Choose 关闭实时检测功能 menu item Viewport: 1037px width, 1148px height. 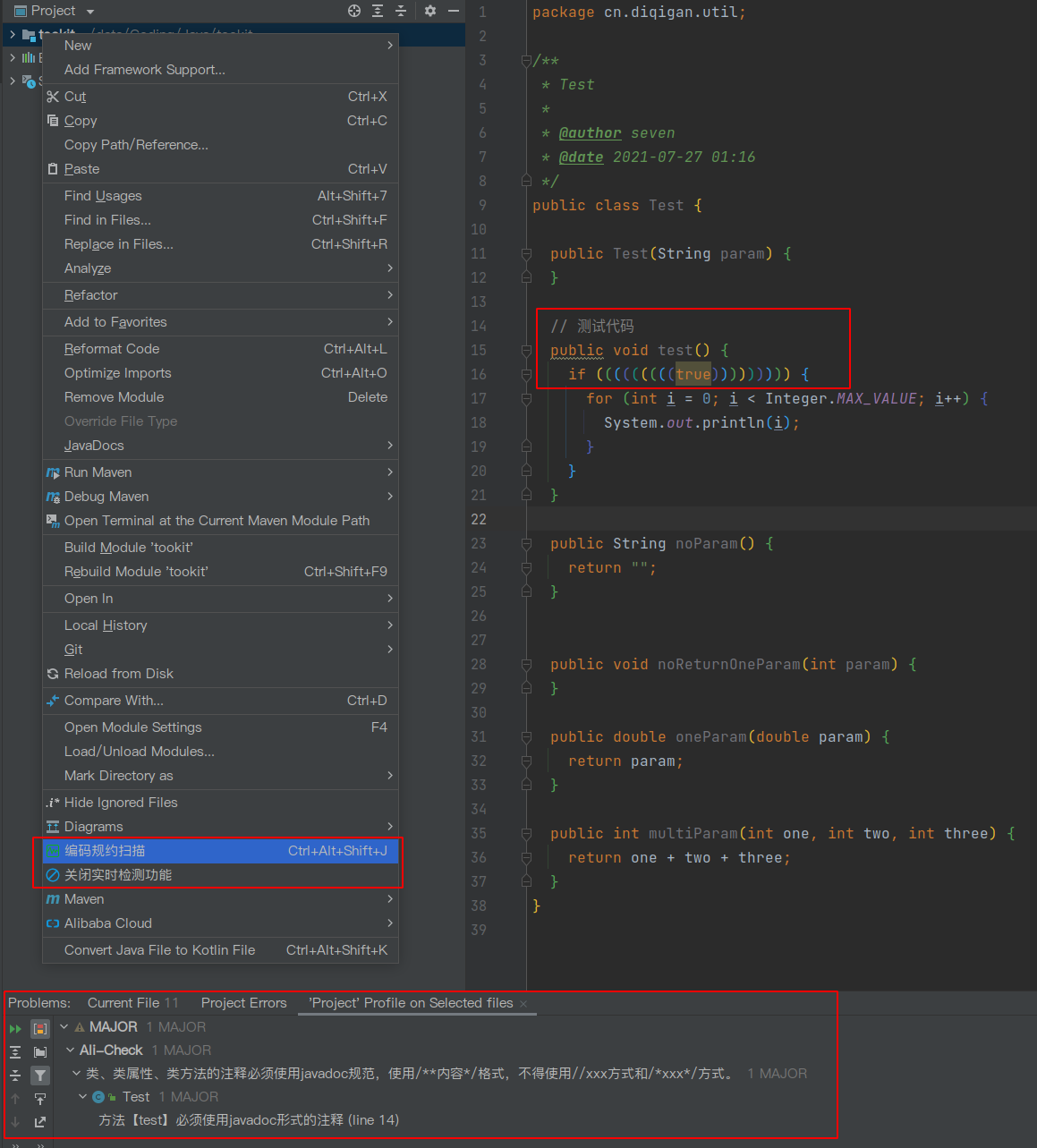tap(220, 875)
